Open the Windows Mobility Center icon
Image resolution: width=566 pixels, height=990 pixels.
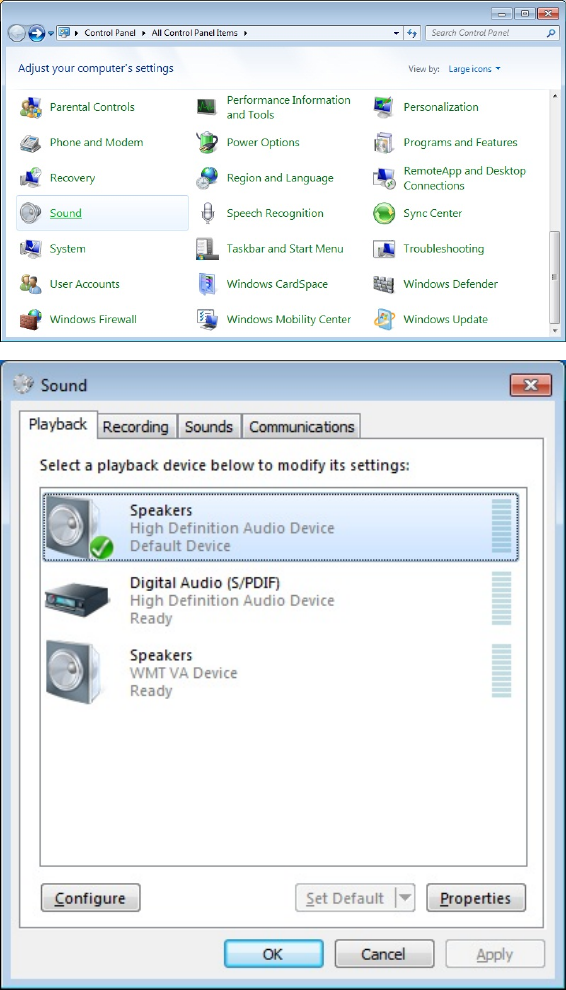207,319
